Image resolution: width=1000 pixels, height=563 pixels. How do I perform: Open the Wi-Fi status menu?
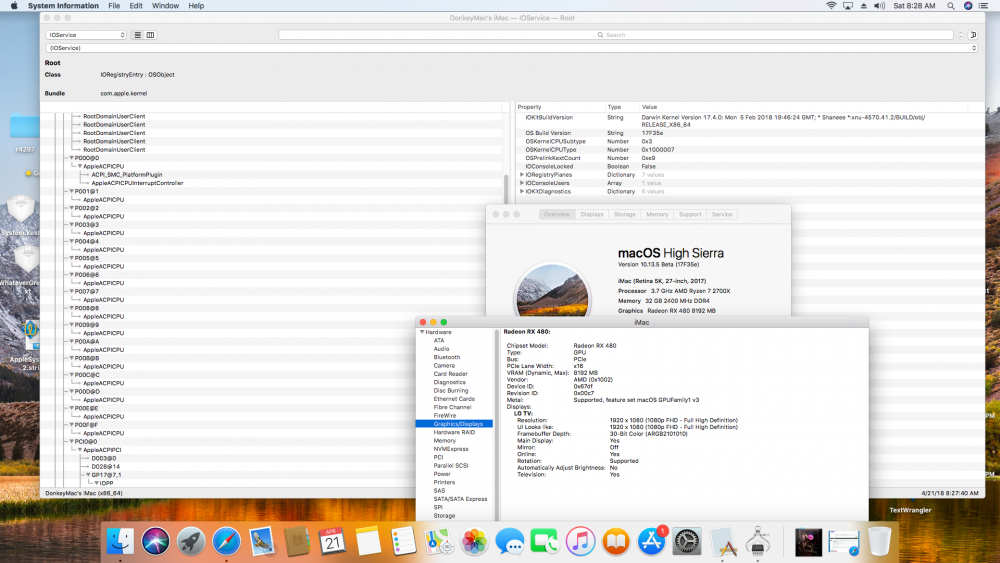click(x=831, y=6)
